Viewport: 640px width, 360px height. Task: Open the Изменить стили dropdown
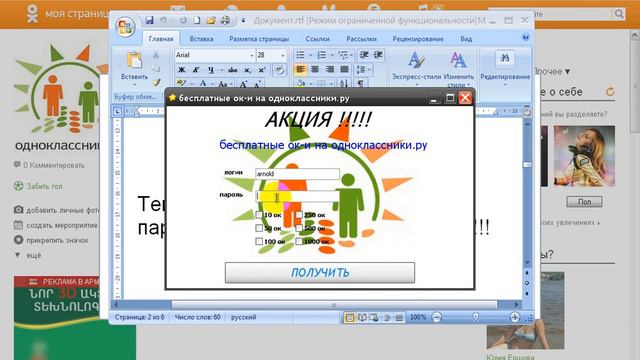[x=458, y=69]
